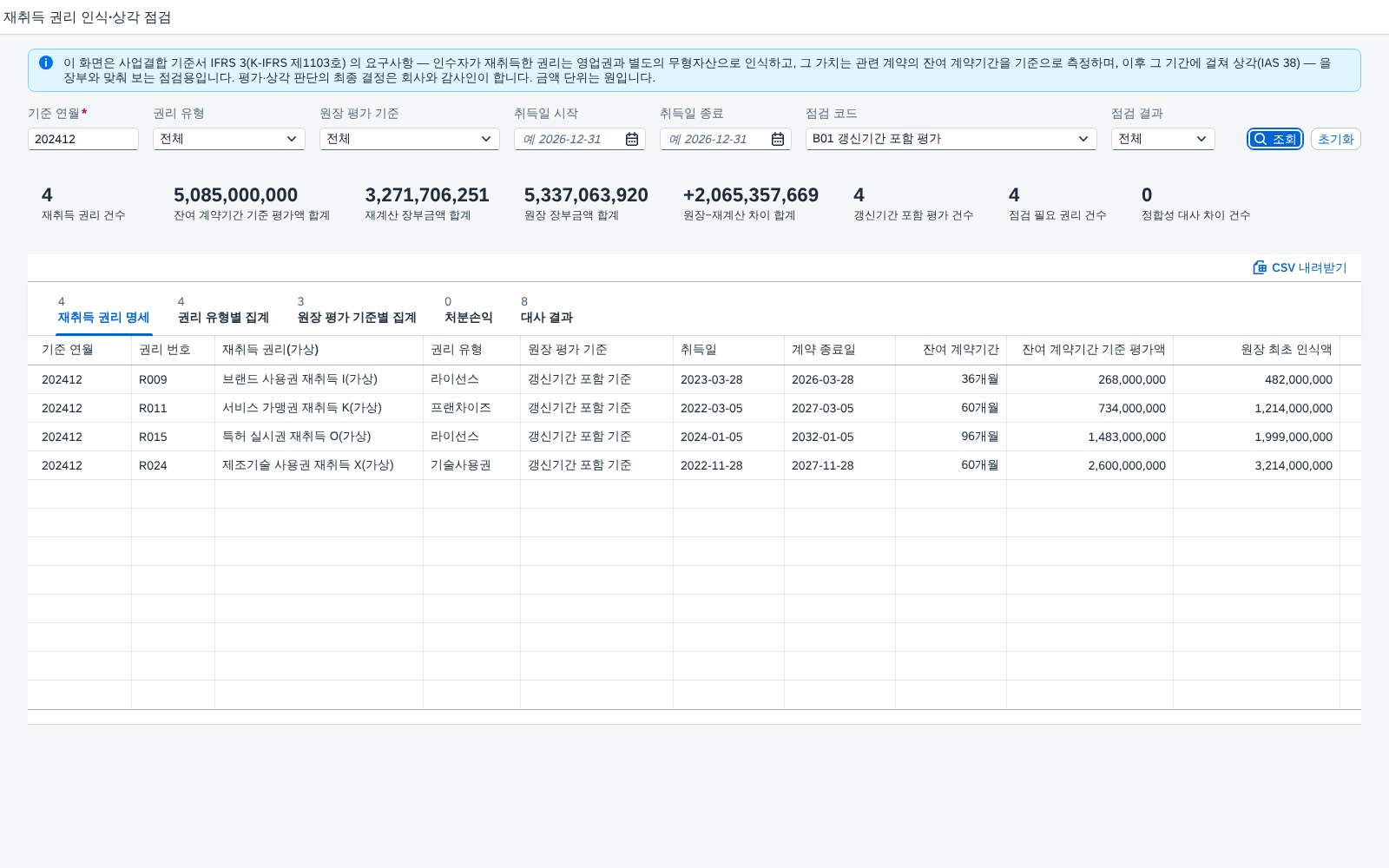Select row R011 권리 번호 cell
The width and height of the screenshot is (1389, 868).
click(x=174, y=408)
